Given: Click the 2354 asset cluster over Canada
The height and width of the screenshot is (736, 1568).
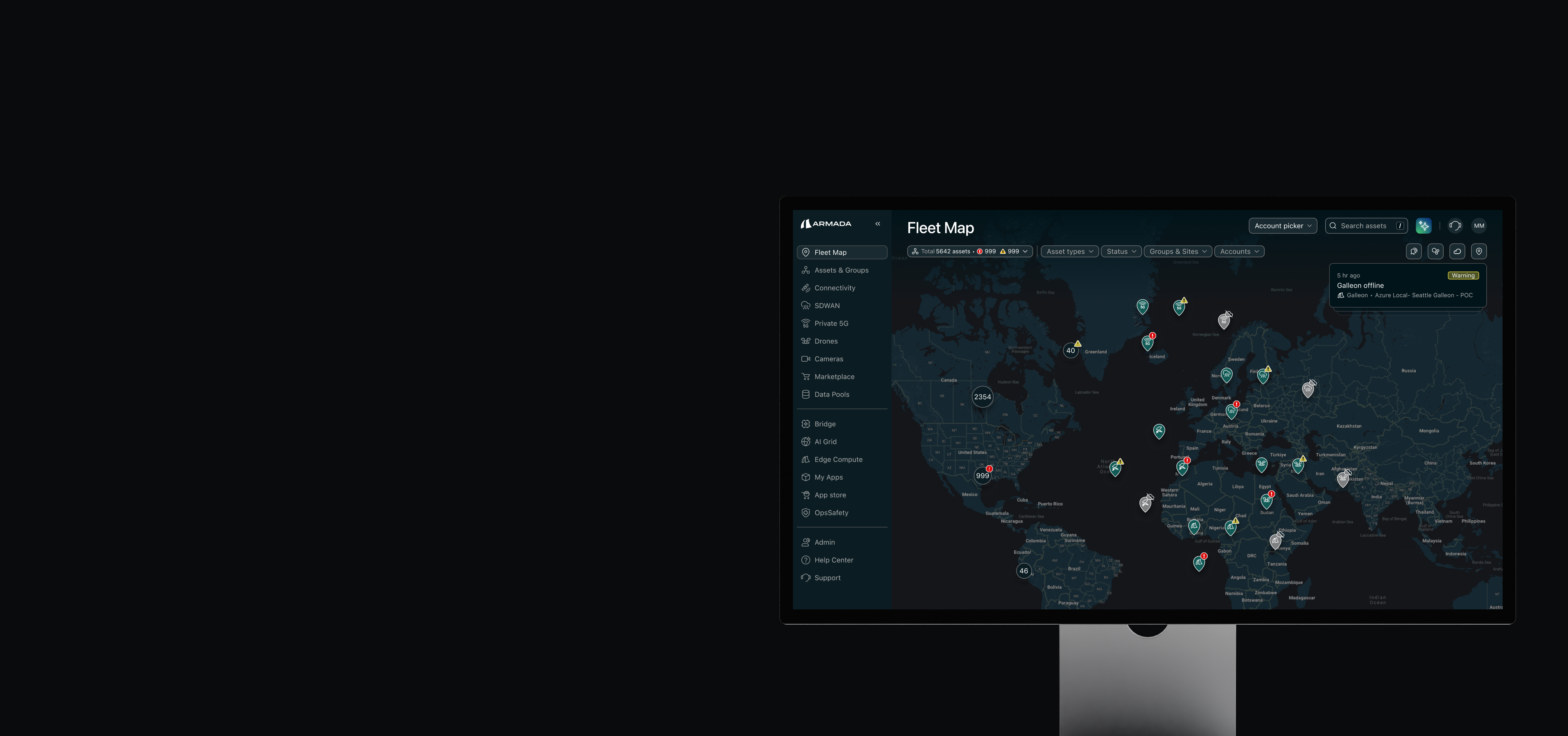Looking at the screenshot, I should pos(982,397).
